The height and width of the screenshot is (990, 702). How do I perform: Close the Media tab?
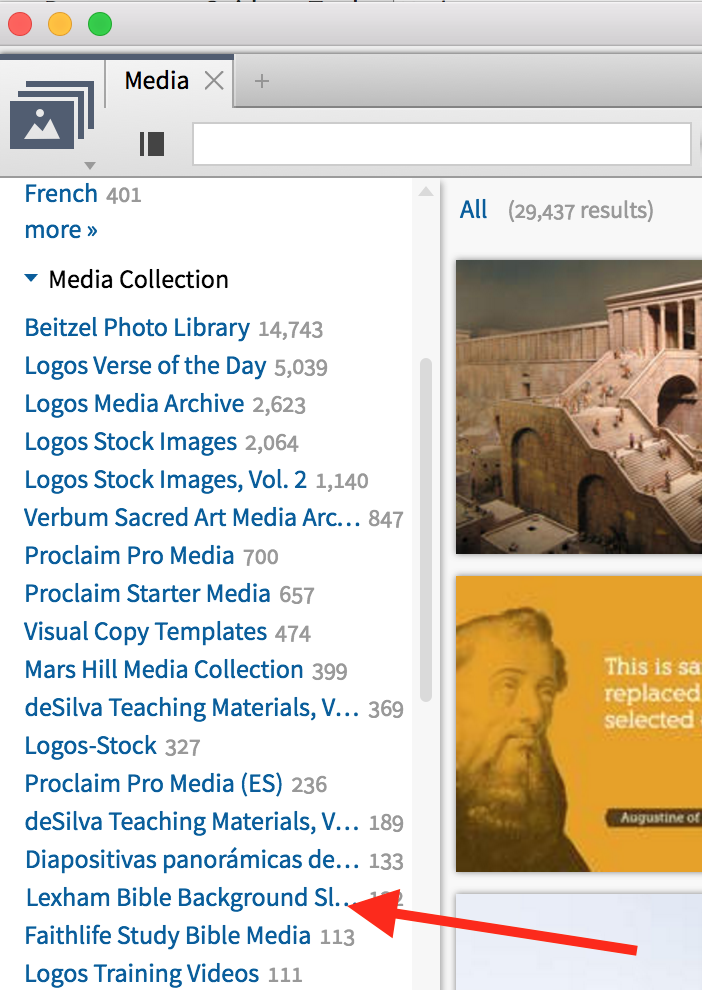pyautogui.click(x=214, y=81)
